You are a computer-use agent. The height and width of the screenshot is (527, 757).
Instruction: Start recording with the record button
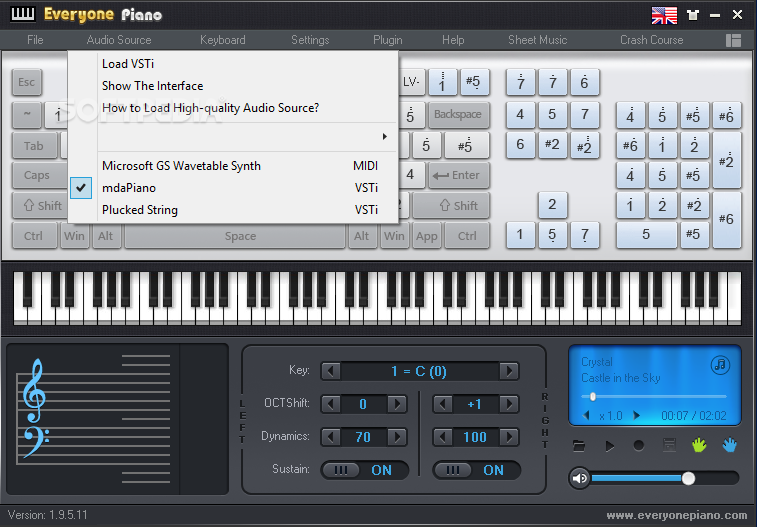pyautogui.click(x=638, y=445)
